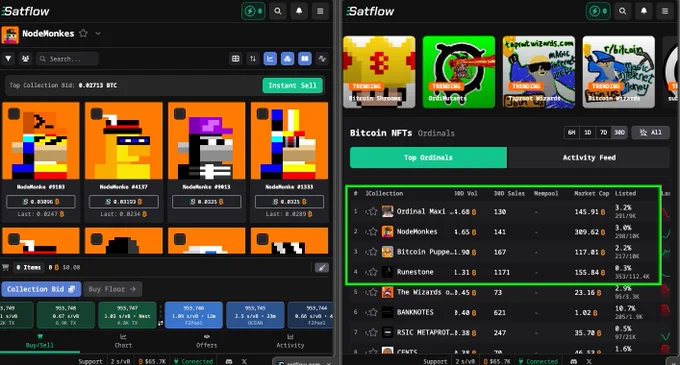Toggle the sweep tool blue button
Viewport: 680px width, 365px height.
pyautogui.click(x=288, y=59)
